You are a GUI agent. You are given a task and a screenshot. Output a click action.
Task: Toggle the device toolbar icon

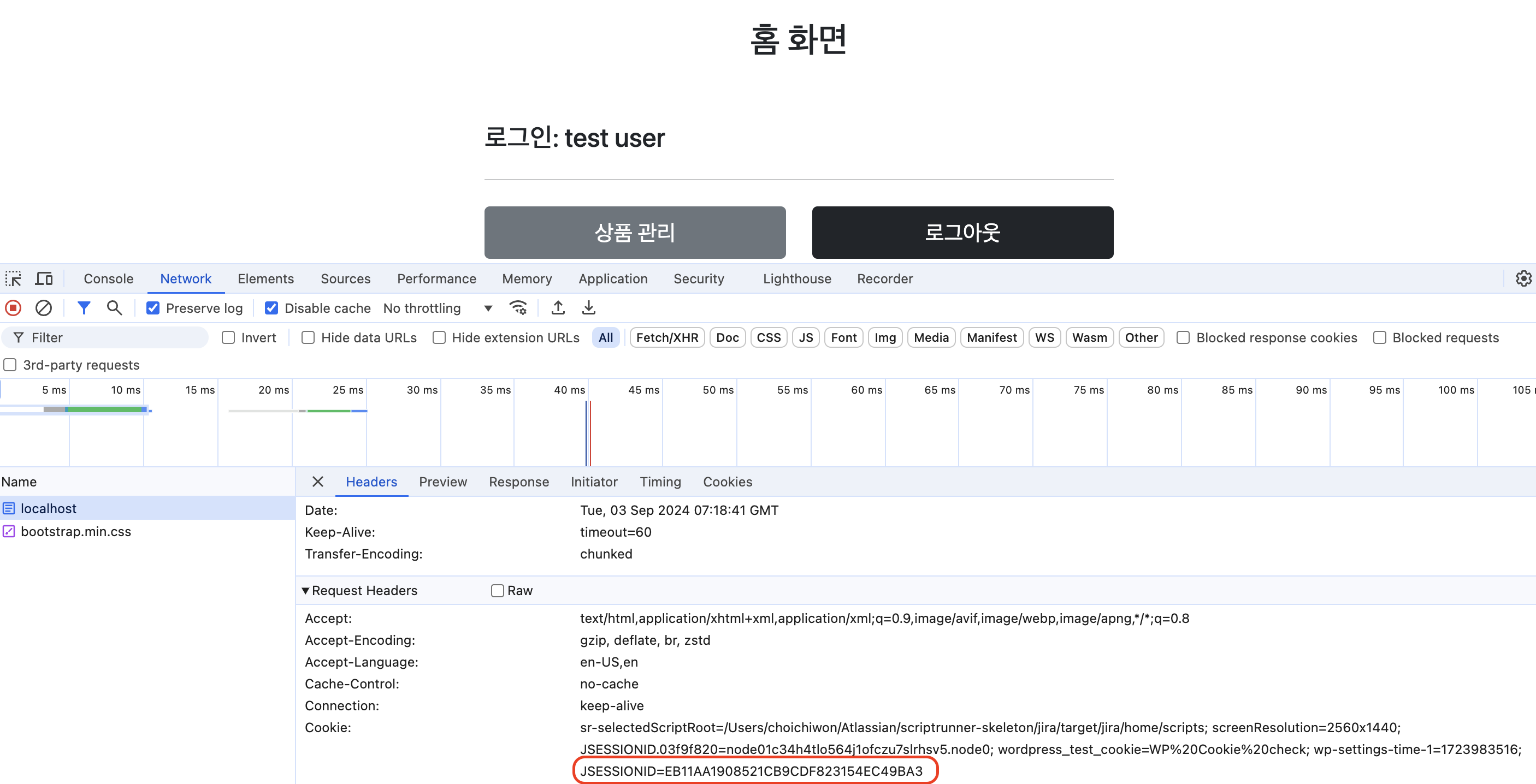pos(44,278)
